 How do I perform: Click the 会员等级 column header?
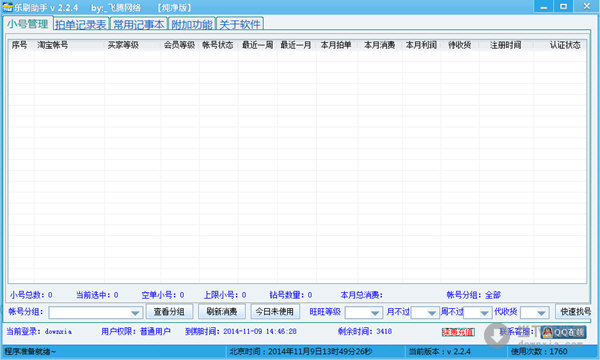pos(179,45)
